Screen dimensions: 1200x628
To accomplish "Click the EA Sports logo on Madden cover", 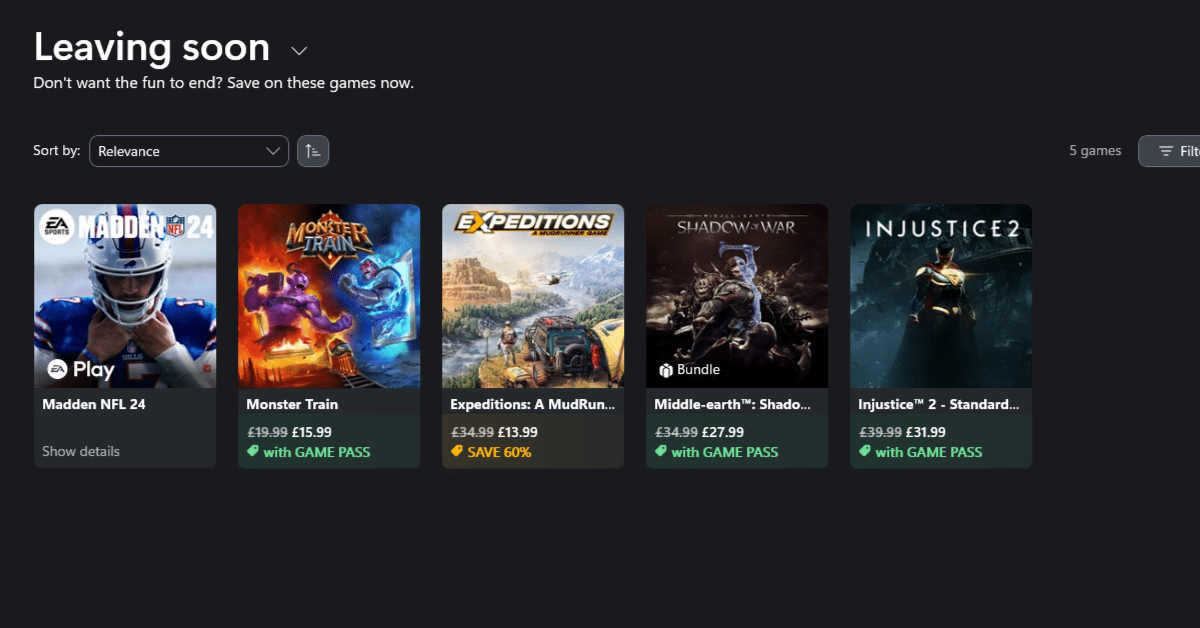I will pyautogui.click(x=58, y=227).
